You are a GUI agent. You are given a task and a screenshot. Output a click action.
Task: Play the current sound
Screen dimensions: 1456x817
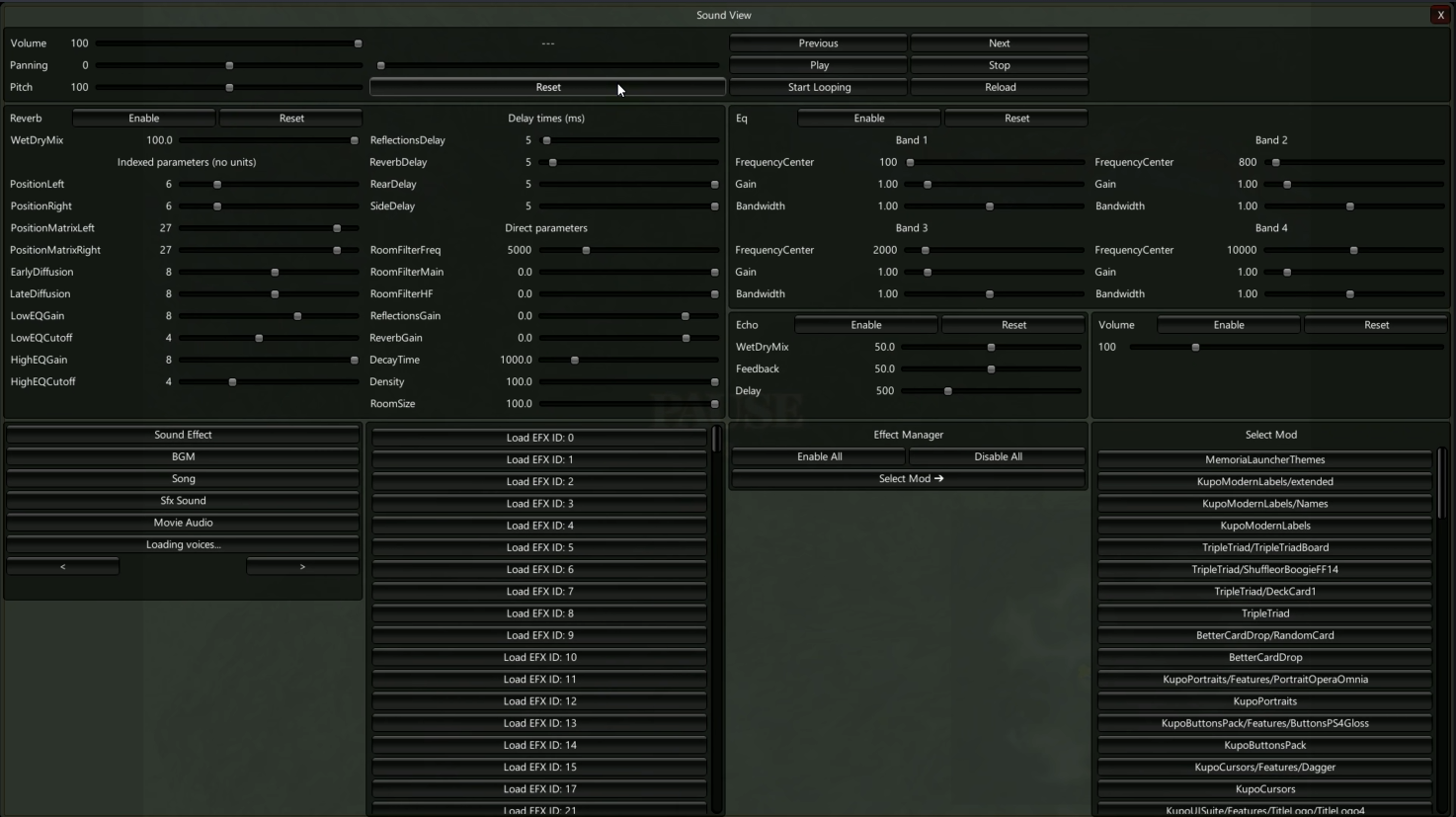[819, 65]
